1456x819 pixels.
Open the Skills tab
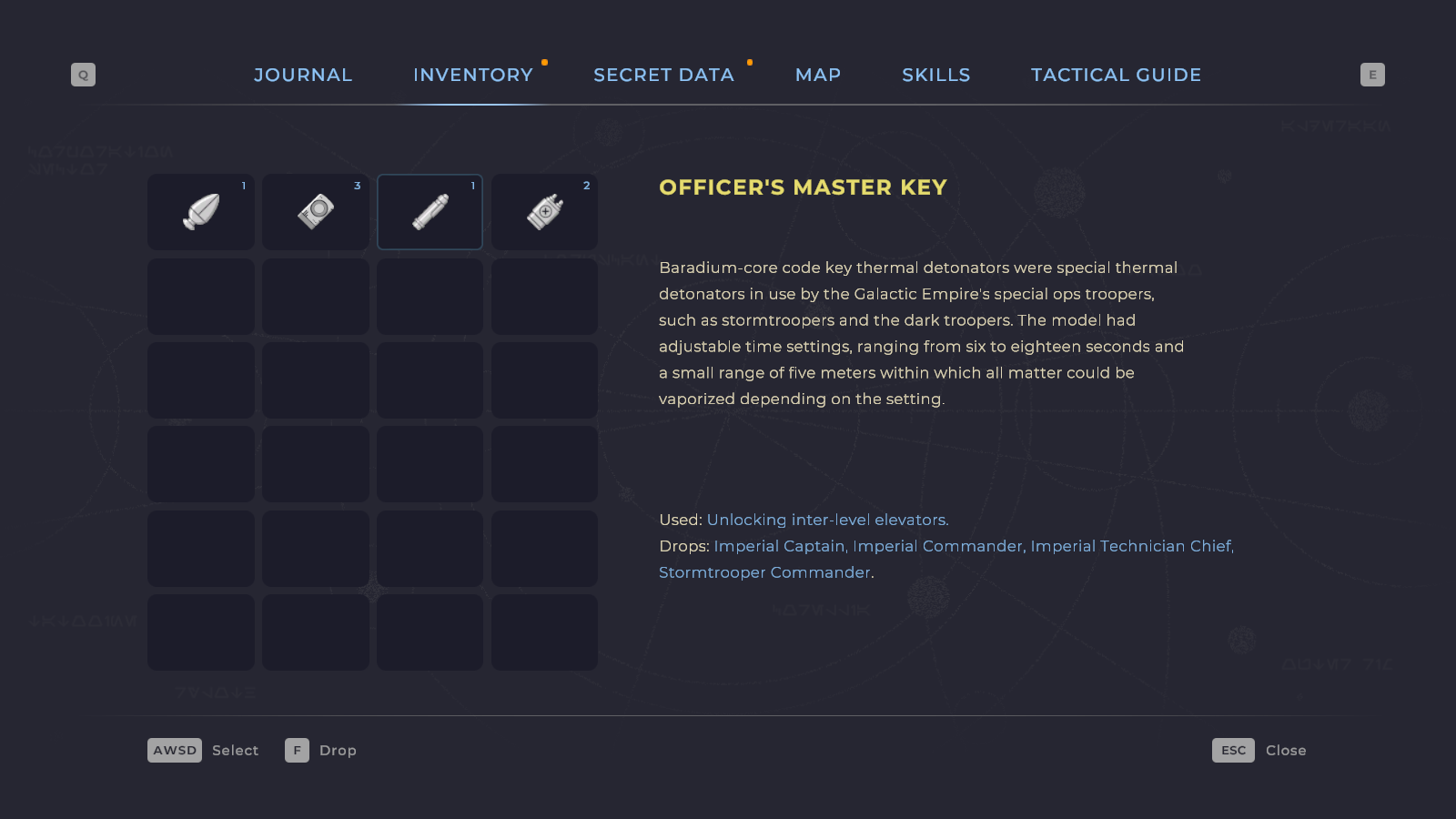(935, 75)
